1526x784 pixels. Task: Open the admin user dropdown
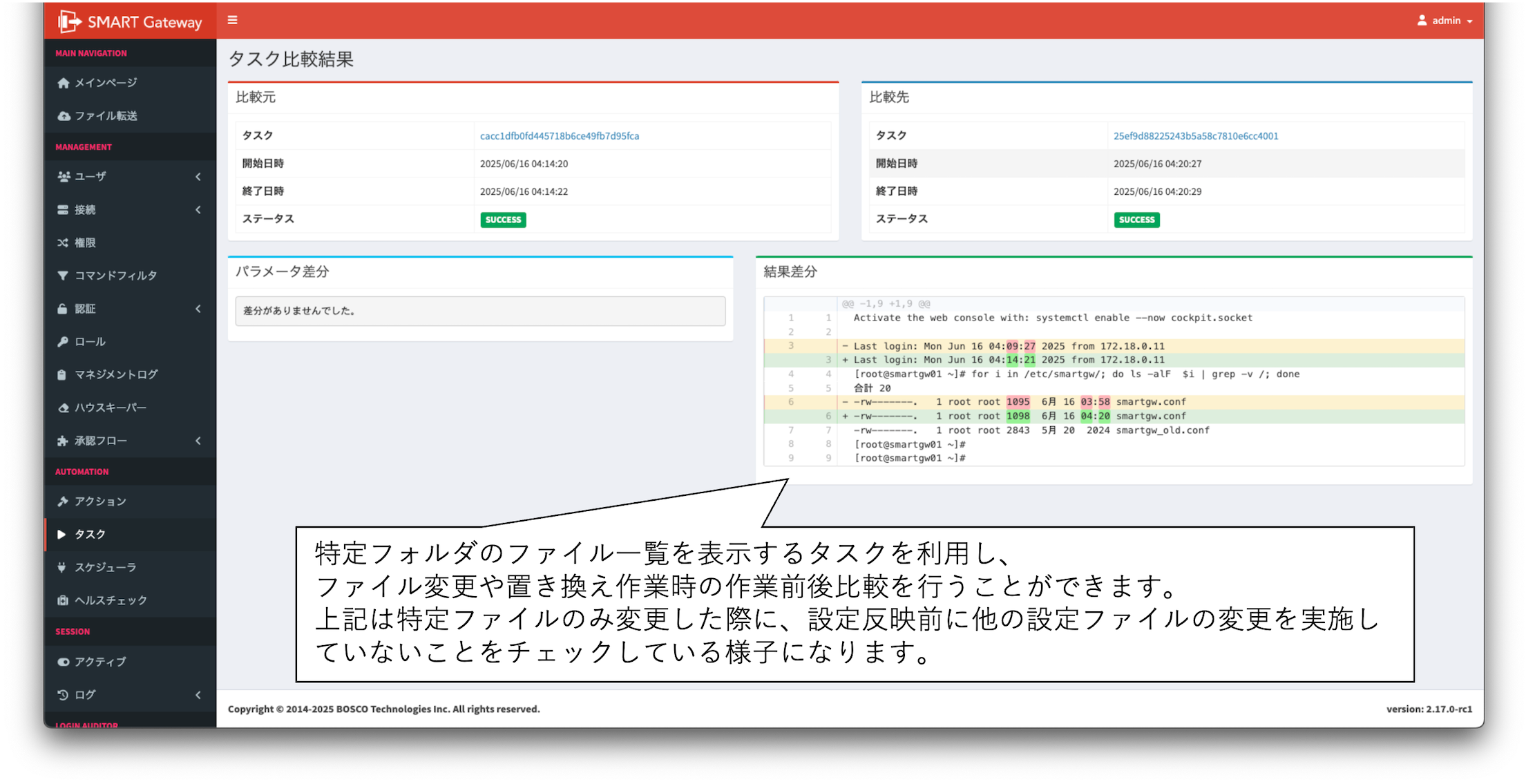pos(1445,21)
